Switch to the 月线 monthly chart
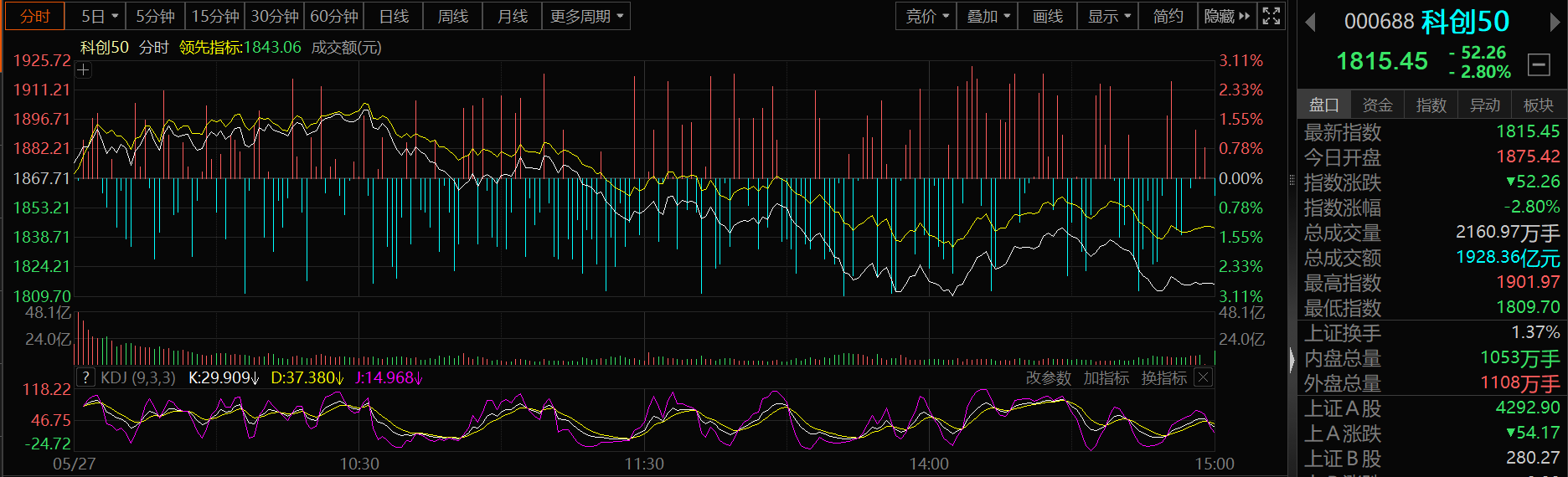Image resolution: width=1568 pixels, height=477 pixels. [x=513, y=16]
